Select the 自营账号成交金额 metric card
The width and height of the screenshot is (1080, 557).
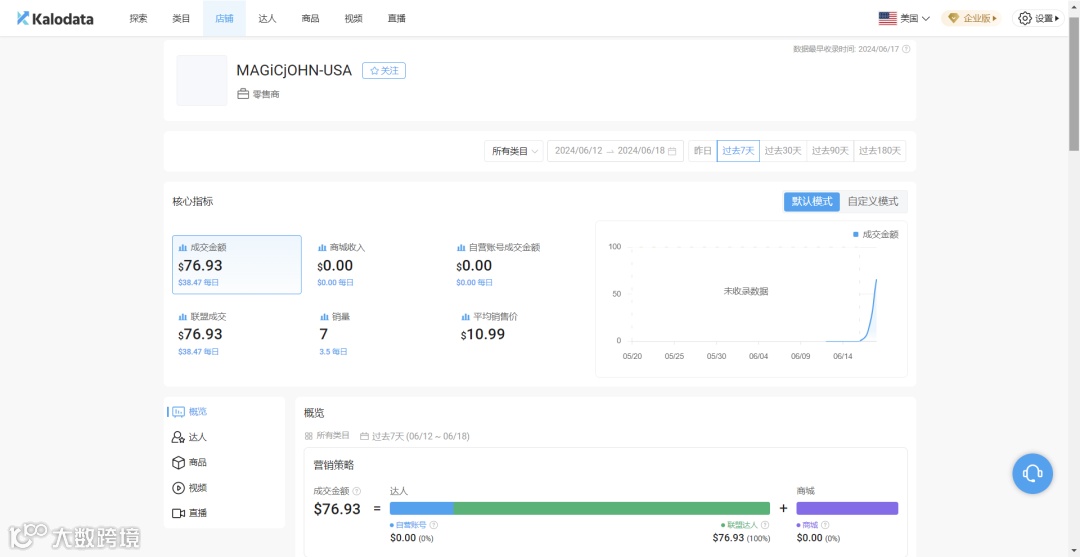[x=515, y=265]
